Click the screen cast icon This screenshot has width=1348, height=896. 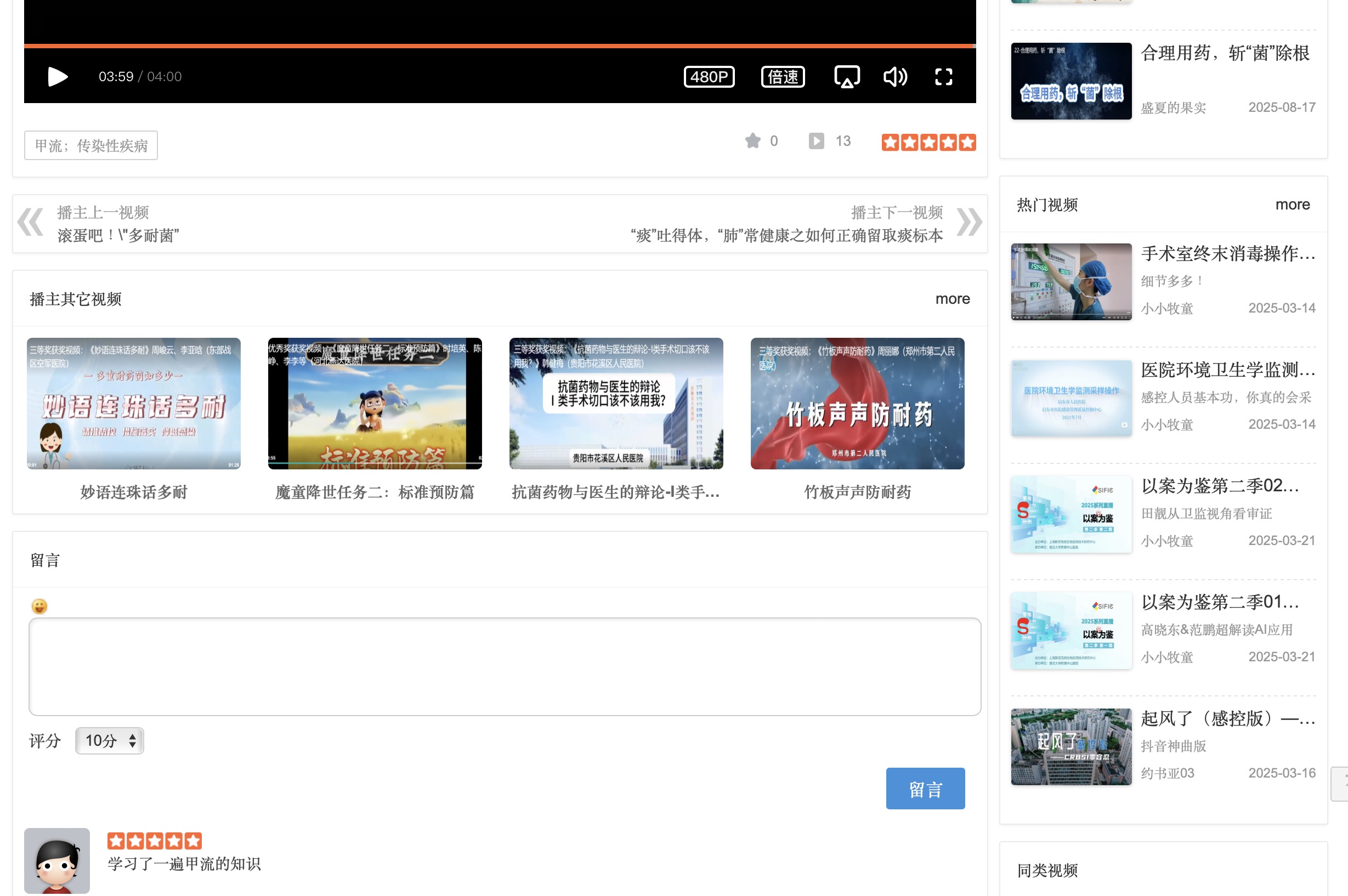pos(846,77)
